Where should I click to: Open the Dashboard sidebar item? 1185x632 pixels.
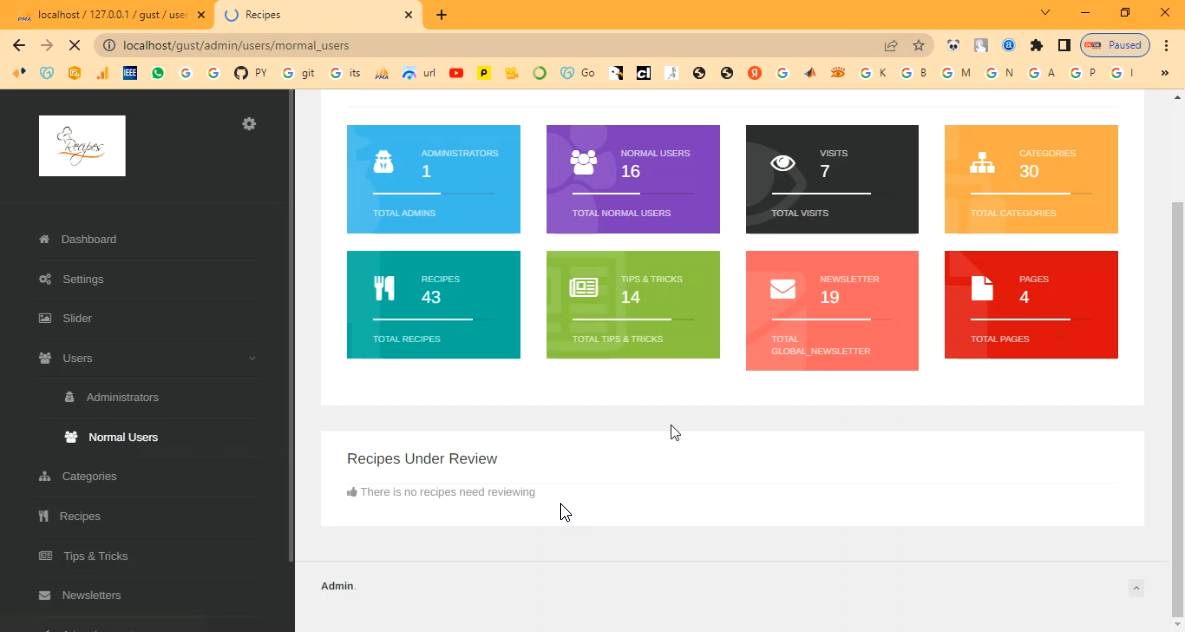[x=88, y=240]
